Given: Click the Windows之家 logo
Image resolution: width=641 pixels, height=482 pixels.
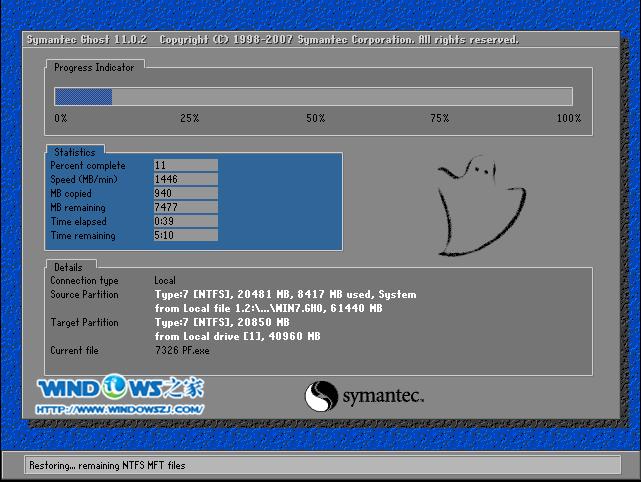Looking at the screenshot, I should (122, 389).
